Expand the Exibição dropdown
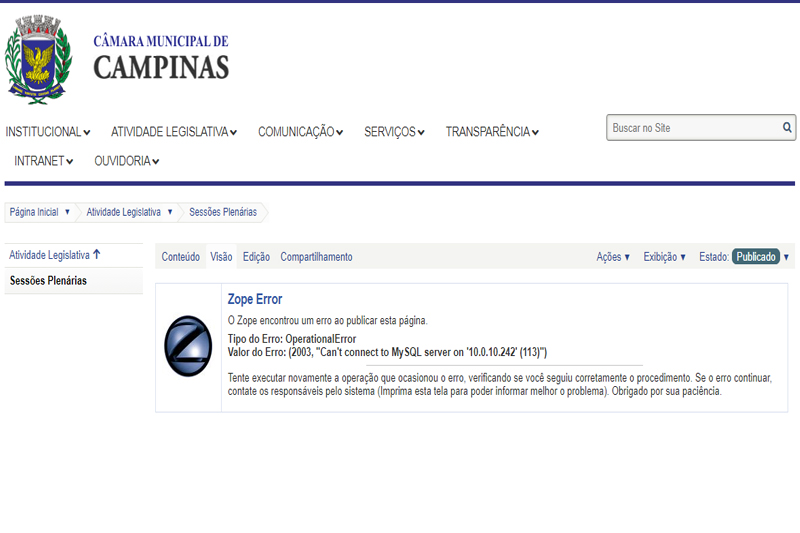This screenshot has width=800, height=533. click(664, 257)
